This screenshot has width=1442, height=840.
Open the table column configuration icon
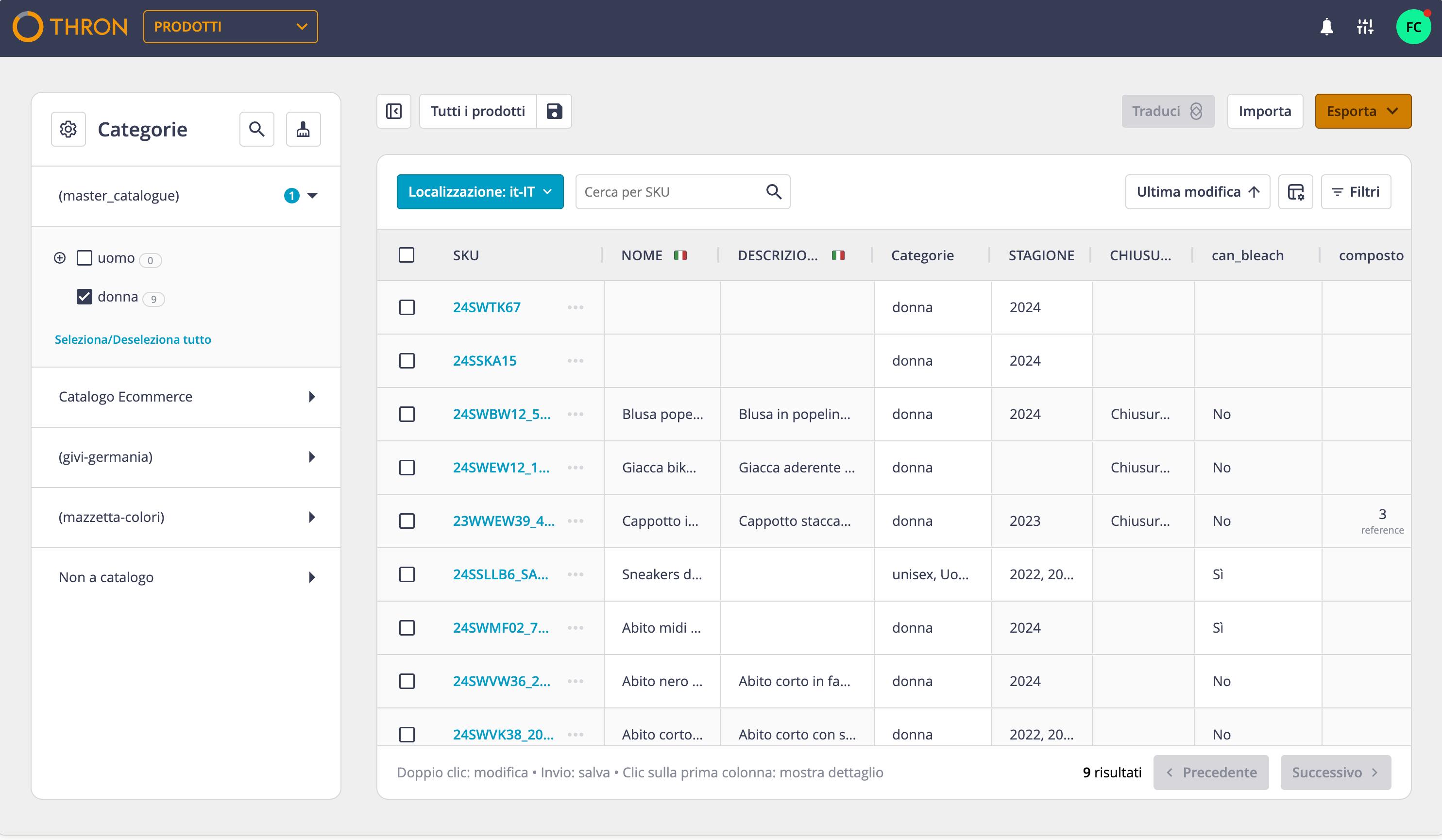(x=1295, y=192)
